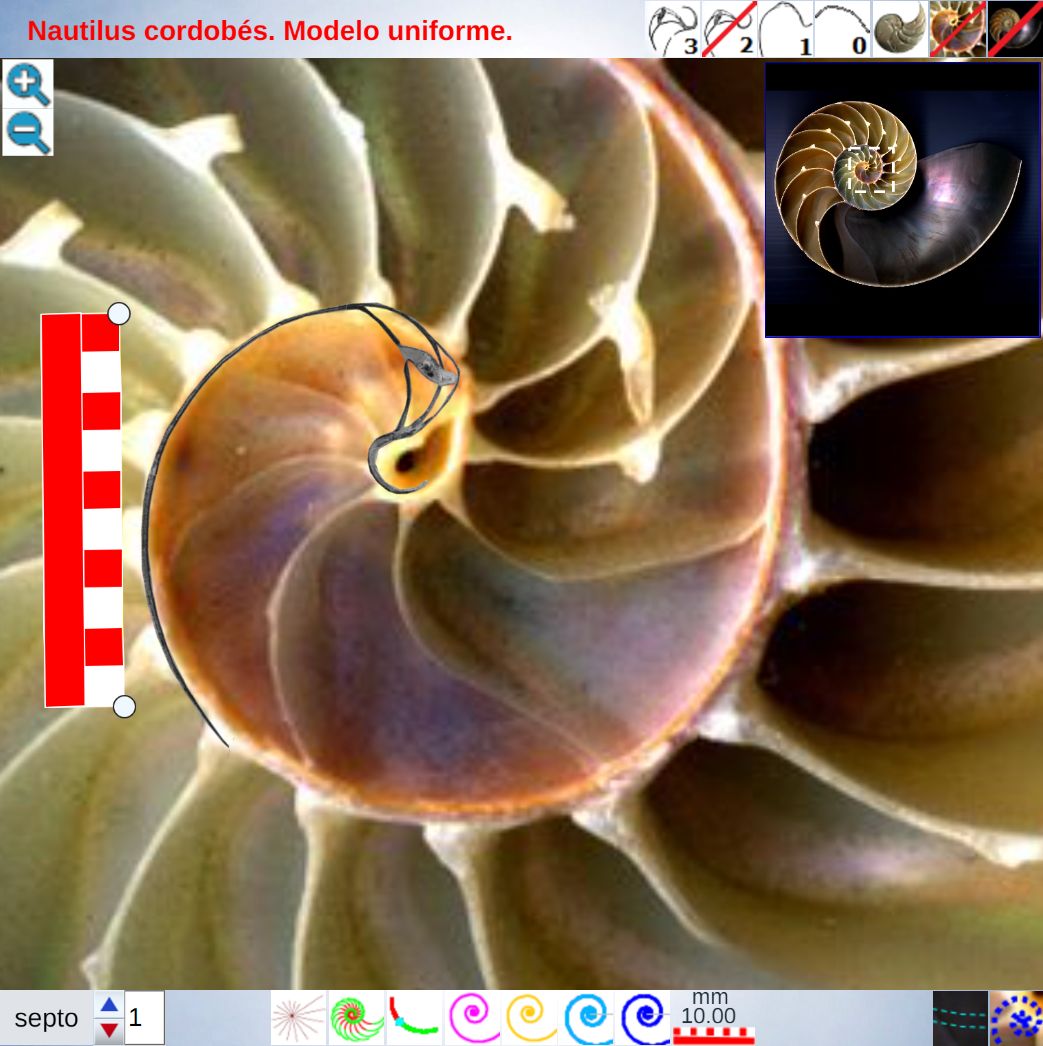The image size is (1043, 1046).
Task: Grab the top handle of red ruler
Action: click(x=119, y=313)
